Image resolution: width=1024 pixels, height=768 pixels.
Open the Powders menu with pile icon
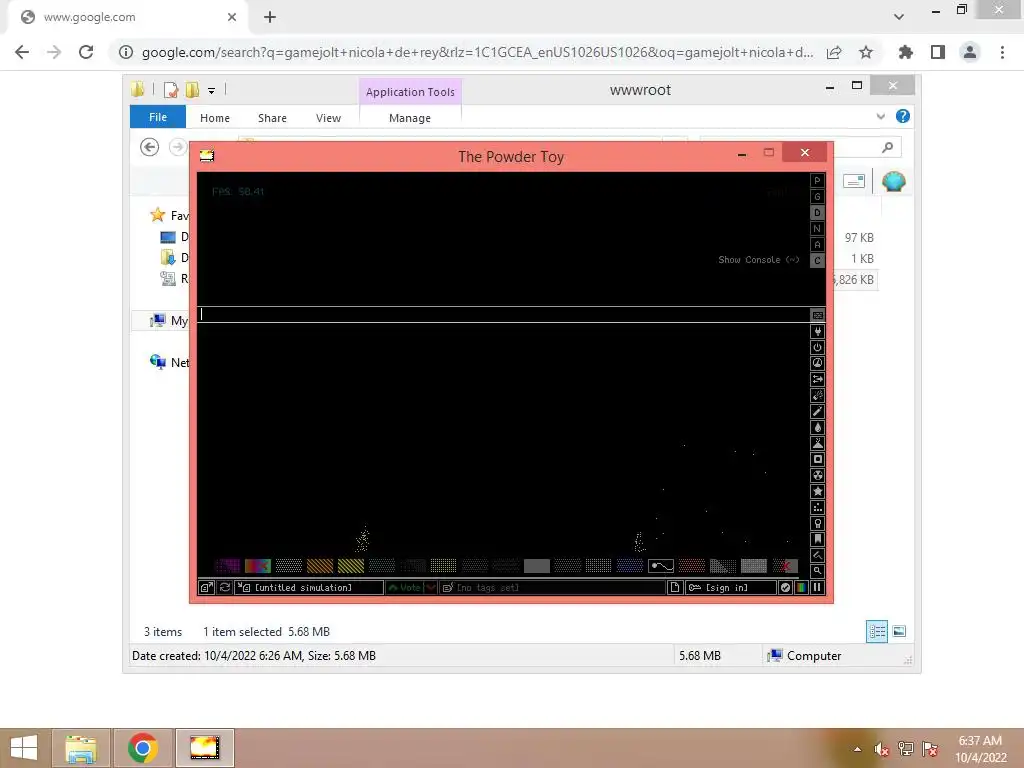817,443
